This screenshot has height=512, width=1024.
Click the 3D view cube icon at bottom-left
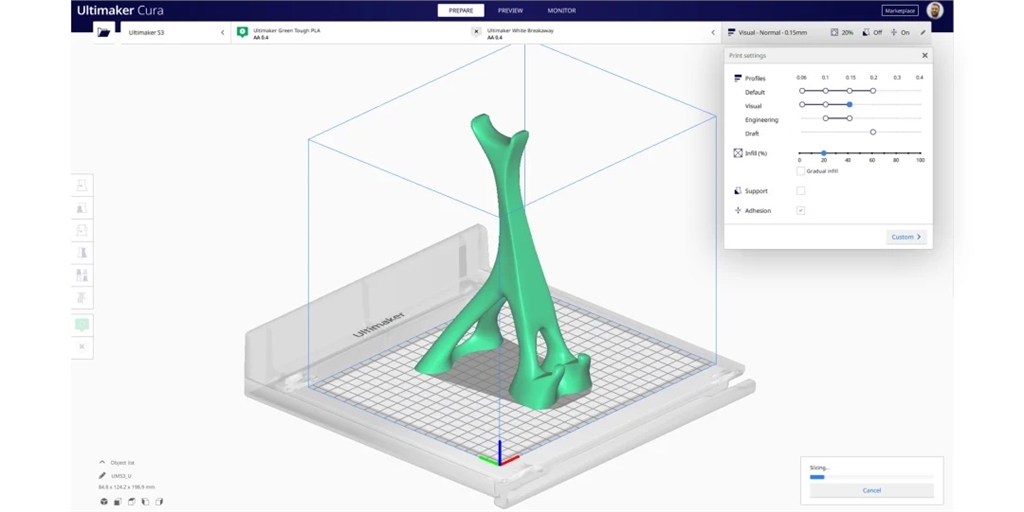click(104, 501)
